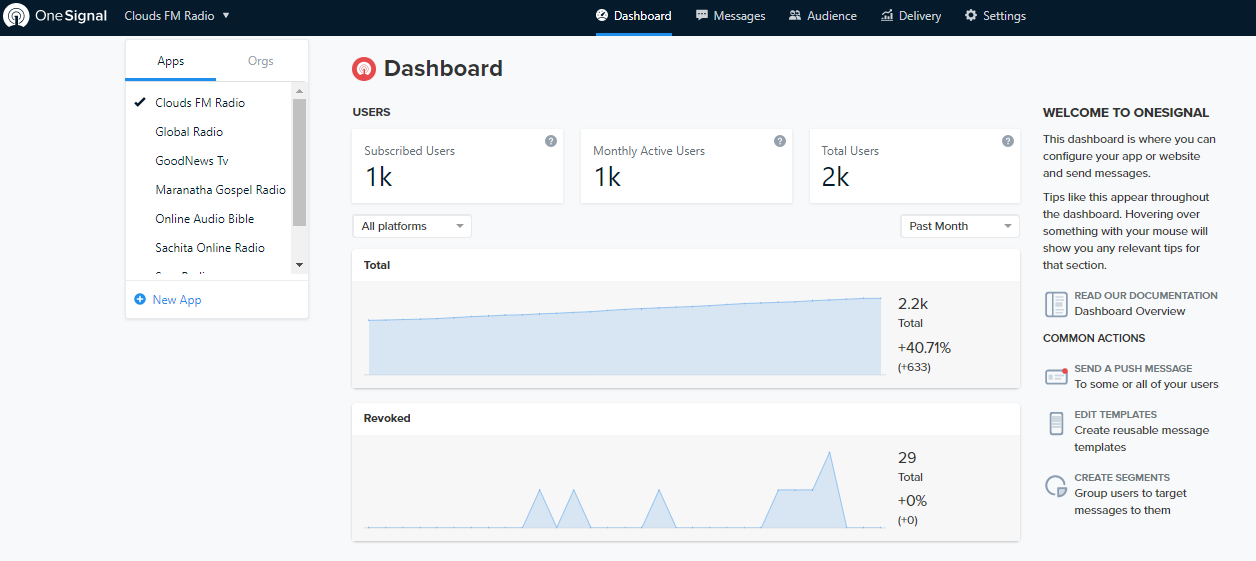Go to the Delivery menu
This screenshot has width=1256, height=561.
911,16
